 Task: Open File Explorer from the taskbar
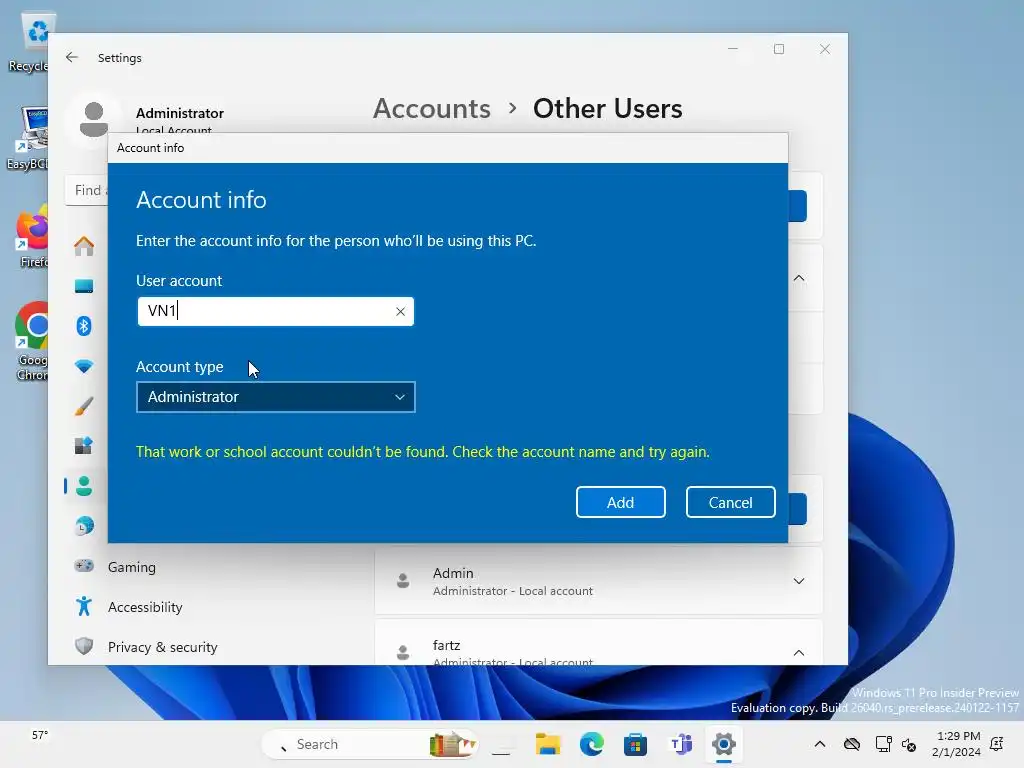[548, 744]
